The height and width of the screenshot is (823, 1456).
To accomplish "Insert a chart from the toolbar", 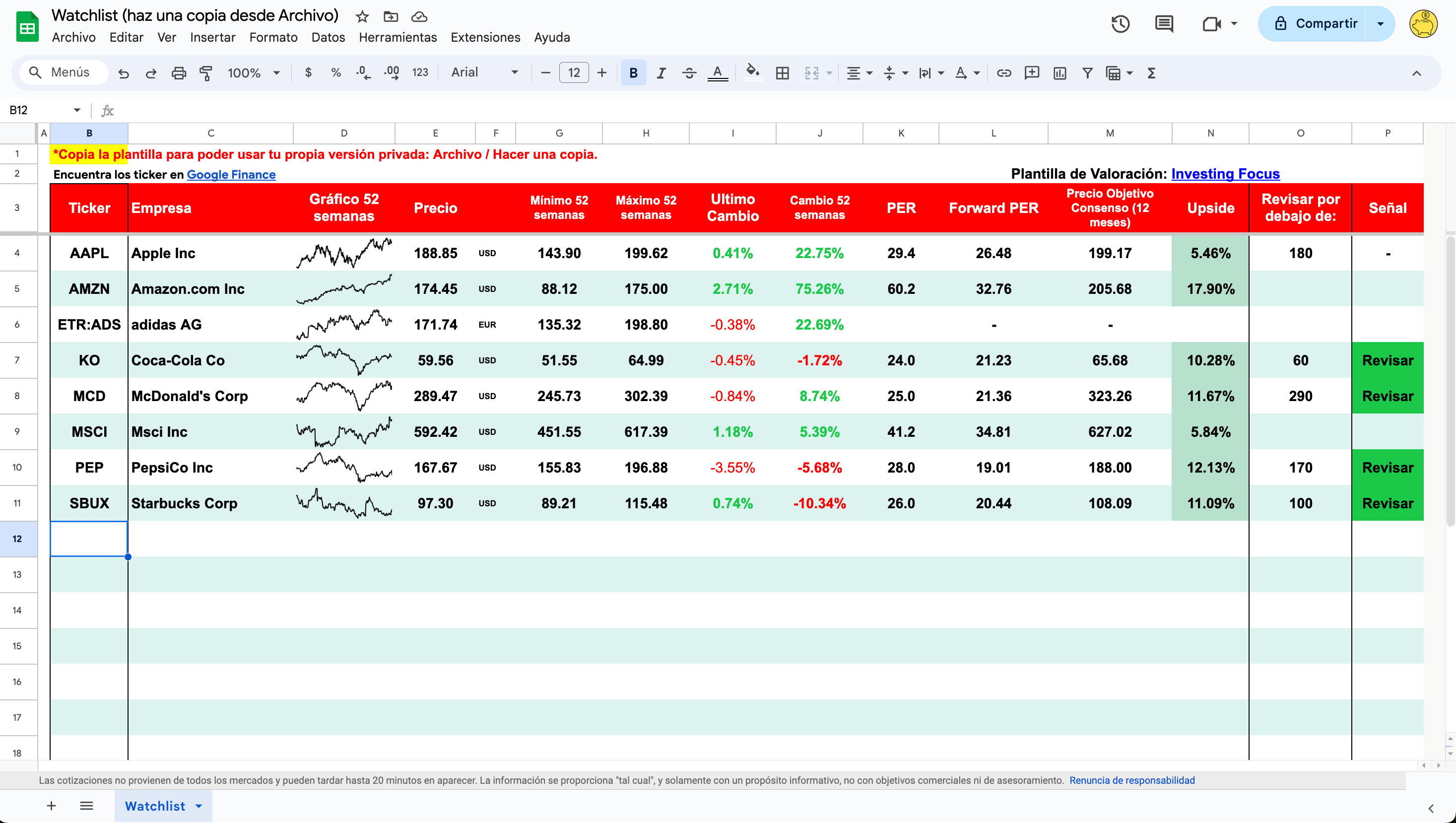I will tap(1060, 73).
